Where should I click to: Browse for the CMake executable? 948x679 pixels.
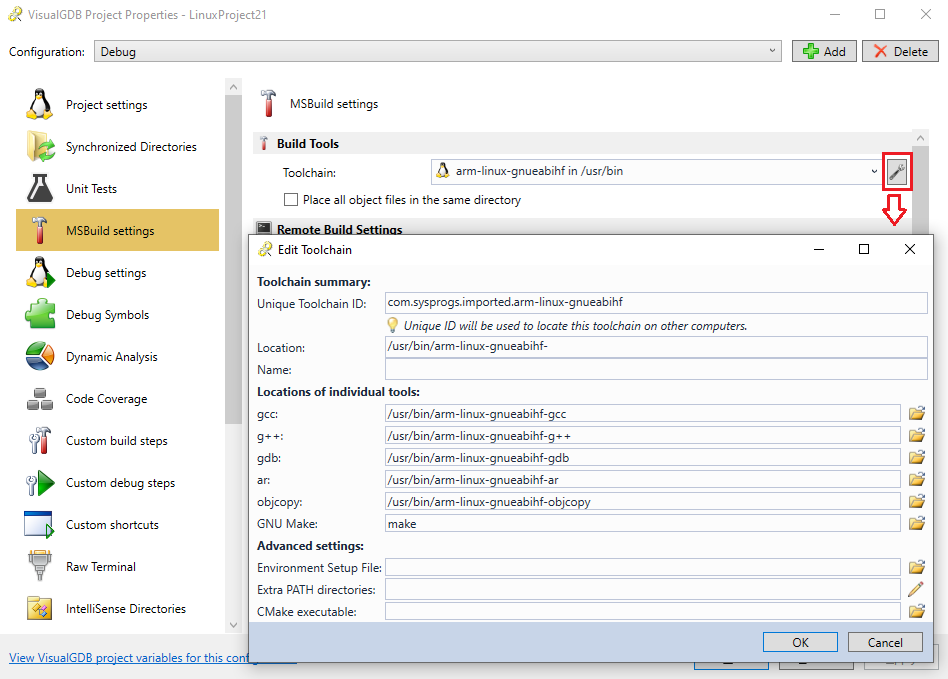click(917, 611)
